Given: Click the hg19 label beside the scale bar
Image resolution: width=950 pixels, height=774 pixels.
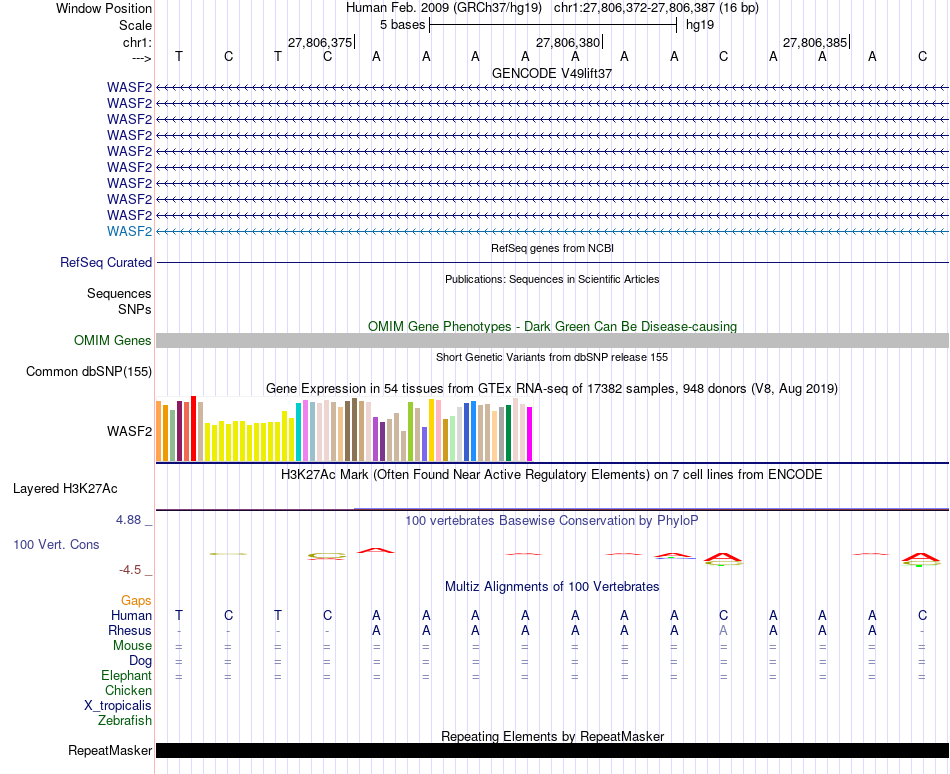Looking at the screenshot, I should 700,25.
